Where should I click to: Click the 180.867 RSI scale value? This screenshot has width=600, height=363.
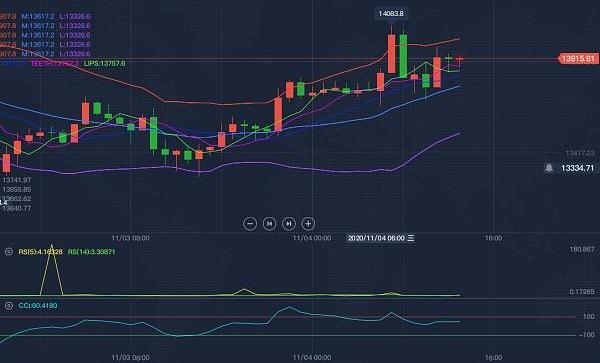582,249
